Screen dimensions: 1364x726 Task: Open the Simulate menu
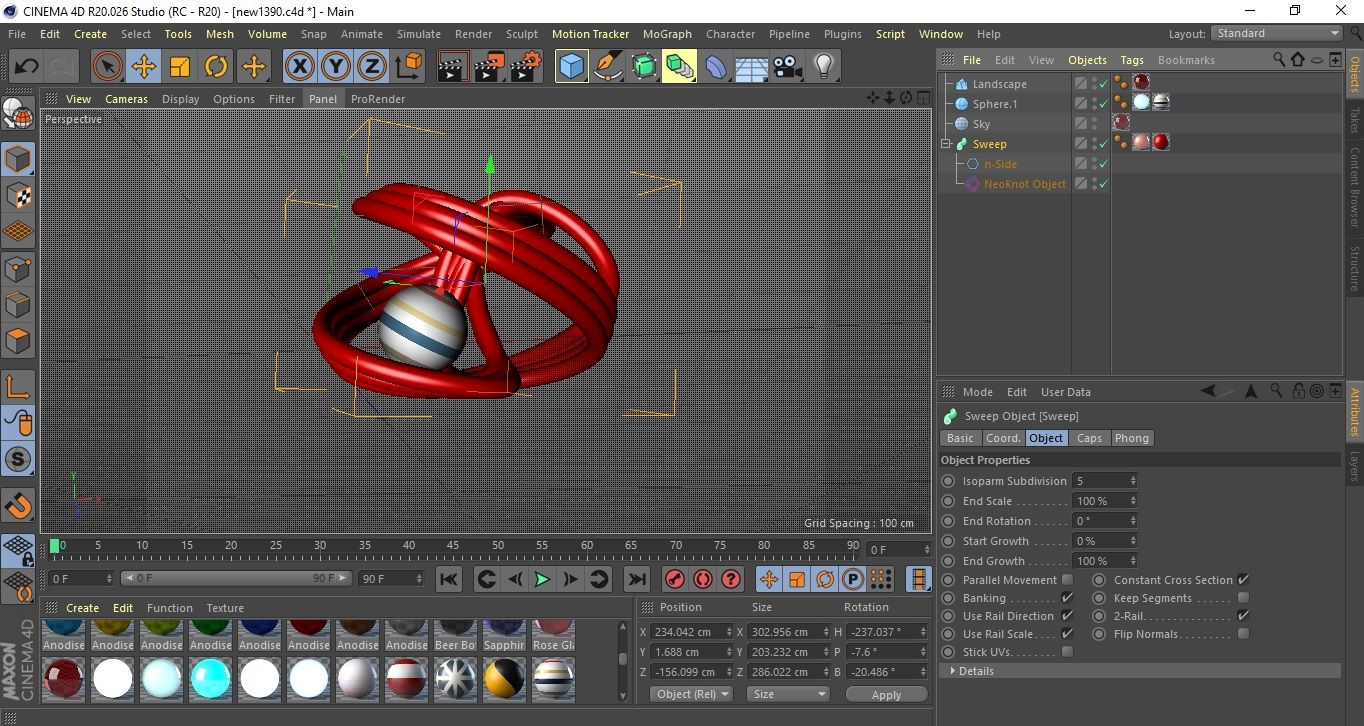coord(419,34)
